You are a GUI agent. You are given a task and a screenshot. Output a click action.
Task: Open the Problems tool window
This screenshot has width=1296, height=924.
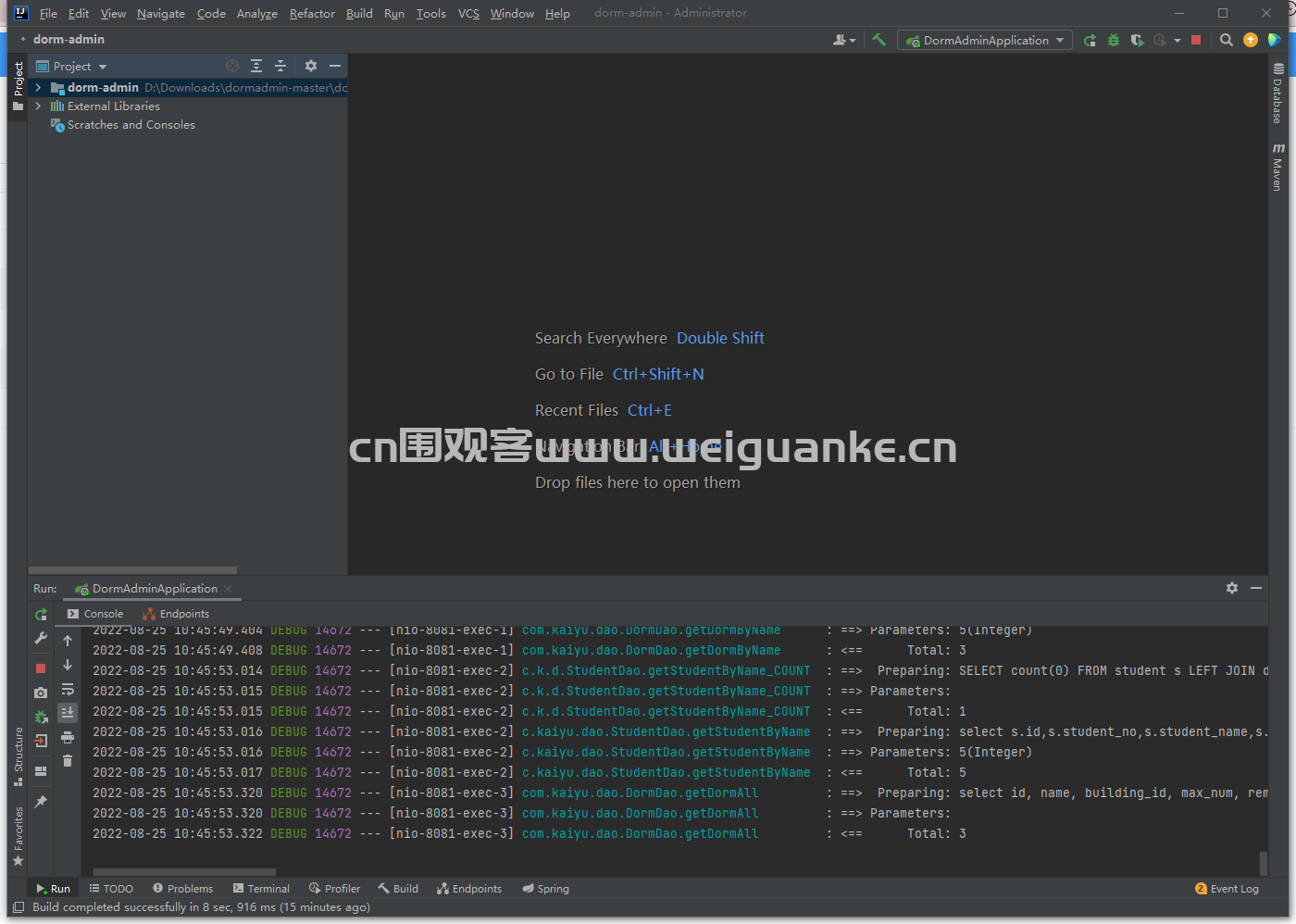tap(182, 889)
